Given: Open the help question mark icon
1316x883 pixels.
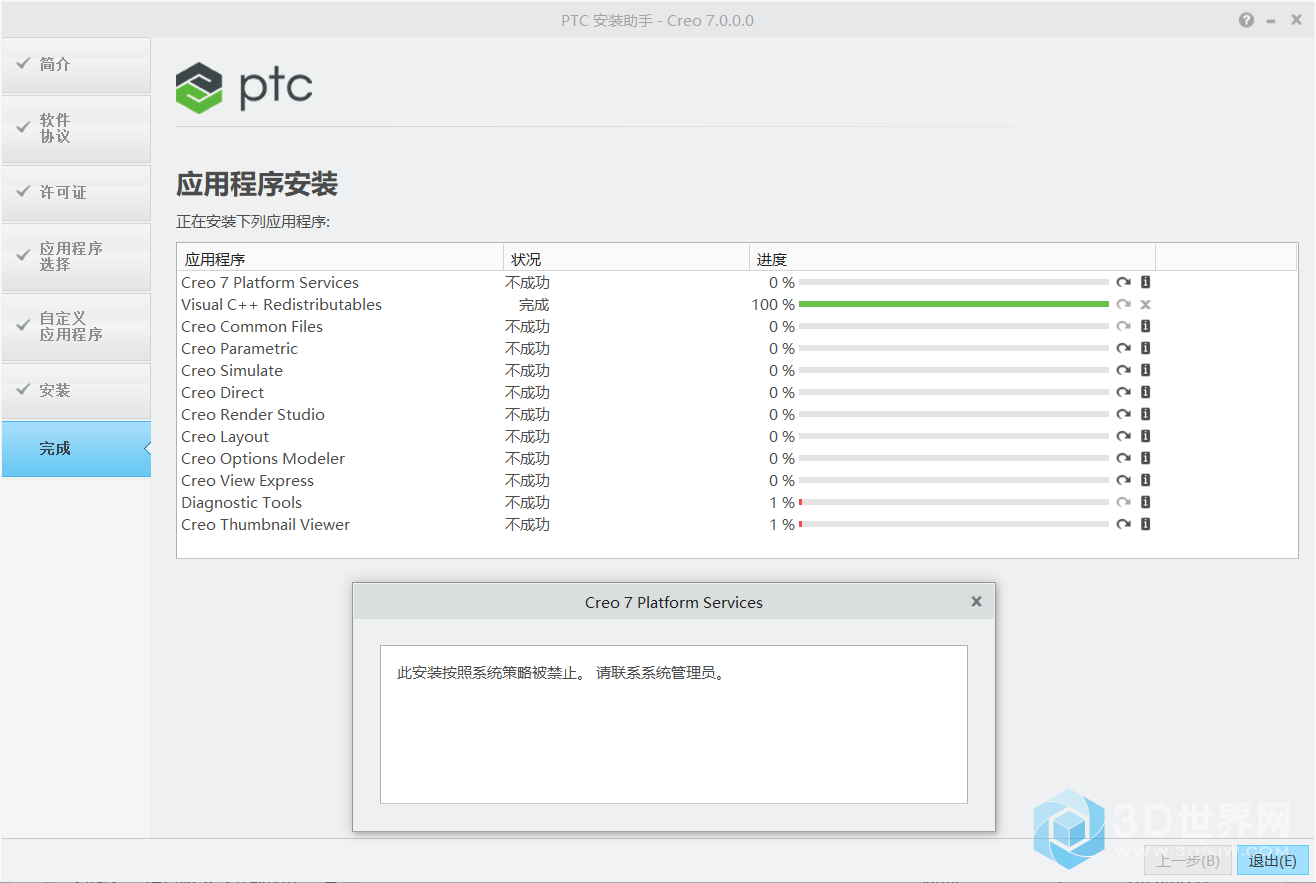Looking at the screenshot, I should tap(1246, 20).
